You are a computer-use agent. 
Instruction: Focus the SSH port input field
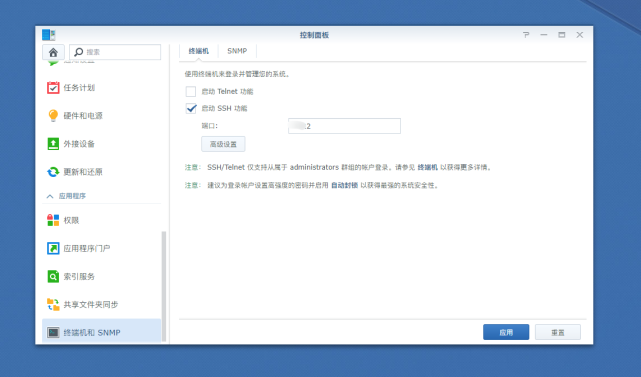[344, 126]
